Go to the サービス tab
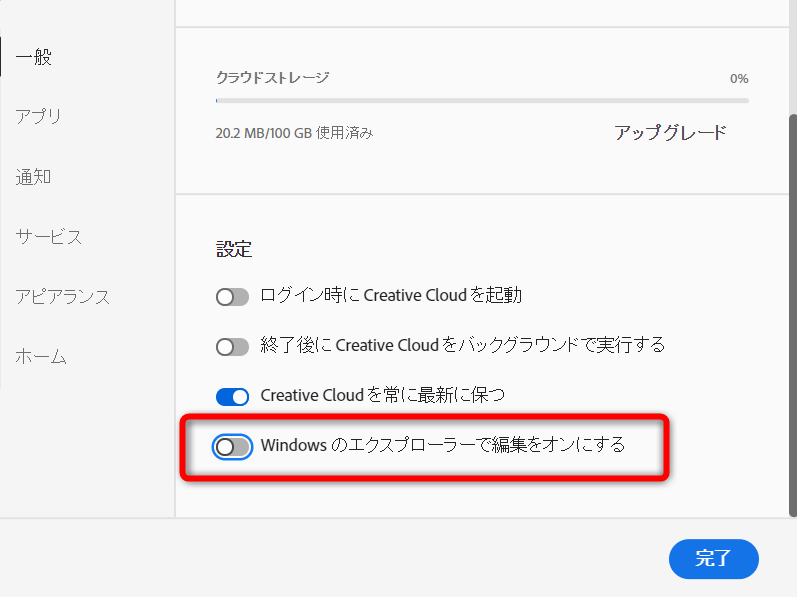The image size is (797, 597). [48, 237]
